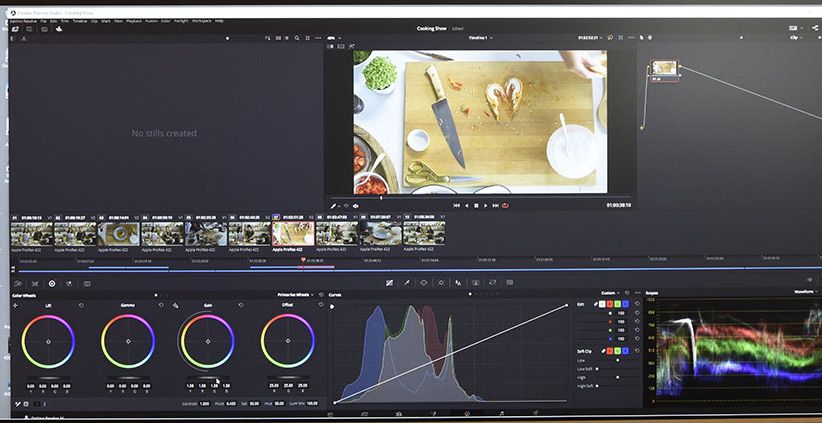Screen dimensions: 822x423
Task: Select the highlighted clip thumbnail 07
Action: tap(293, 234)
